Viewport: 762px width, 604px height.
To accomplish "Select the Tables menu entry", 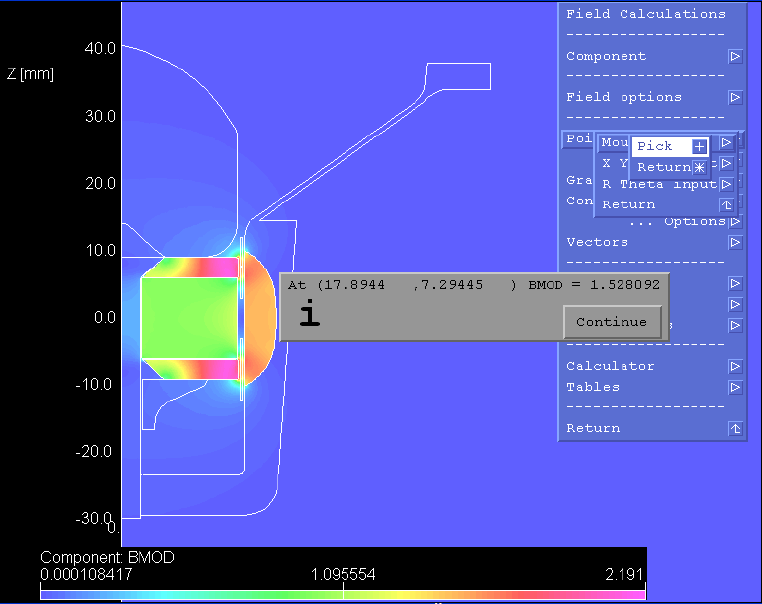I will [593, 387].
